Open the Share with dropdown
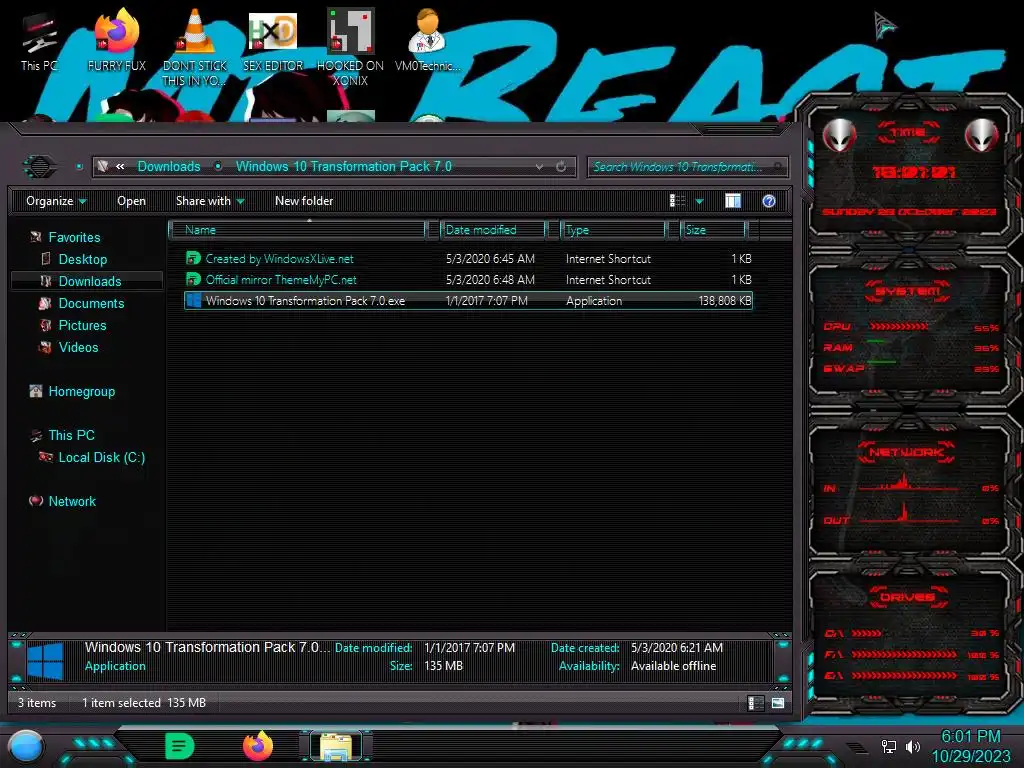Viewport: 1024px width, 768px height. (x=210, y=201)
